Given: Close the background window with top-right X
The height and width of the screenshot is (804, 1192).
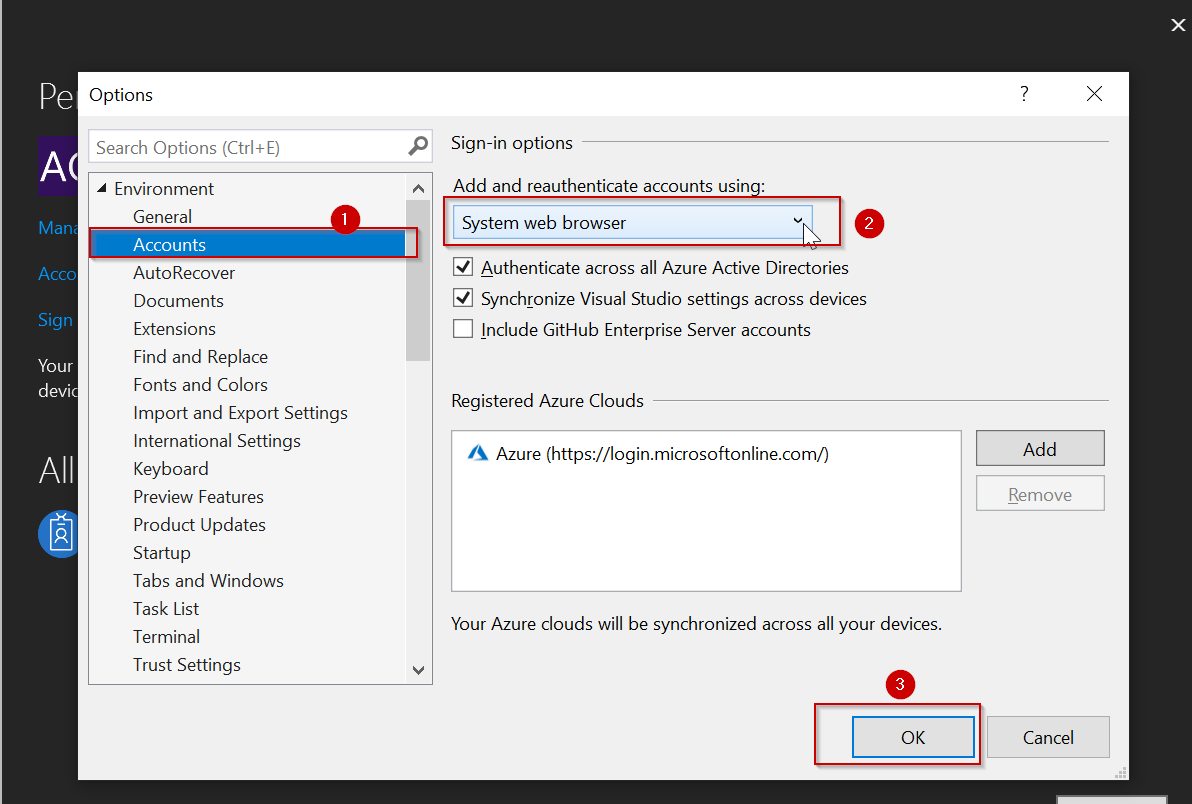Looking at the screenshot, I should [x=1178, y=25].
